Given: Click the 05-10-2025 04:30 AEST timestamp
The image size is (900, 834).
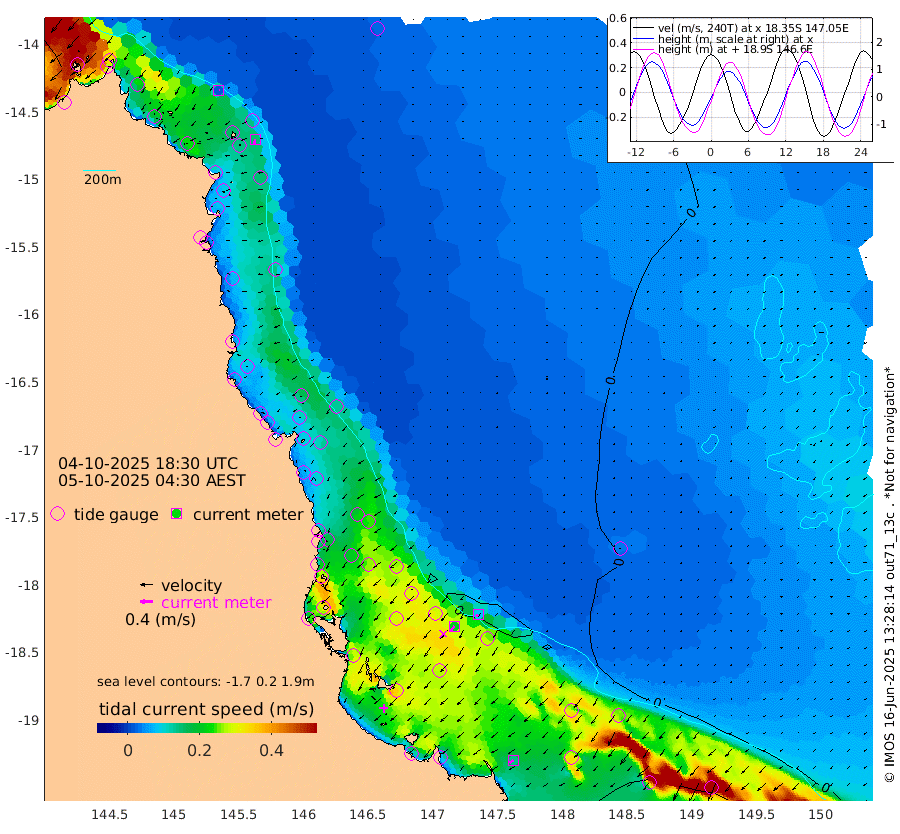Looking at the screenshot, I should pyautogui.click(x=152, y=480).
